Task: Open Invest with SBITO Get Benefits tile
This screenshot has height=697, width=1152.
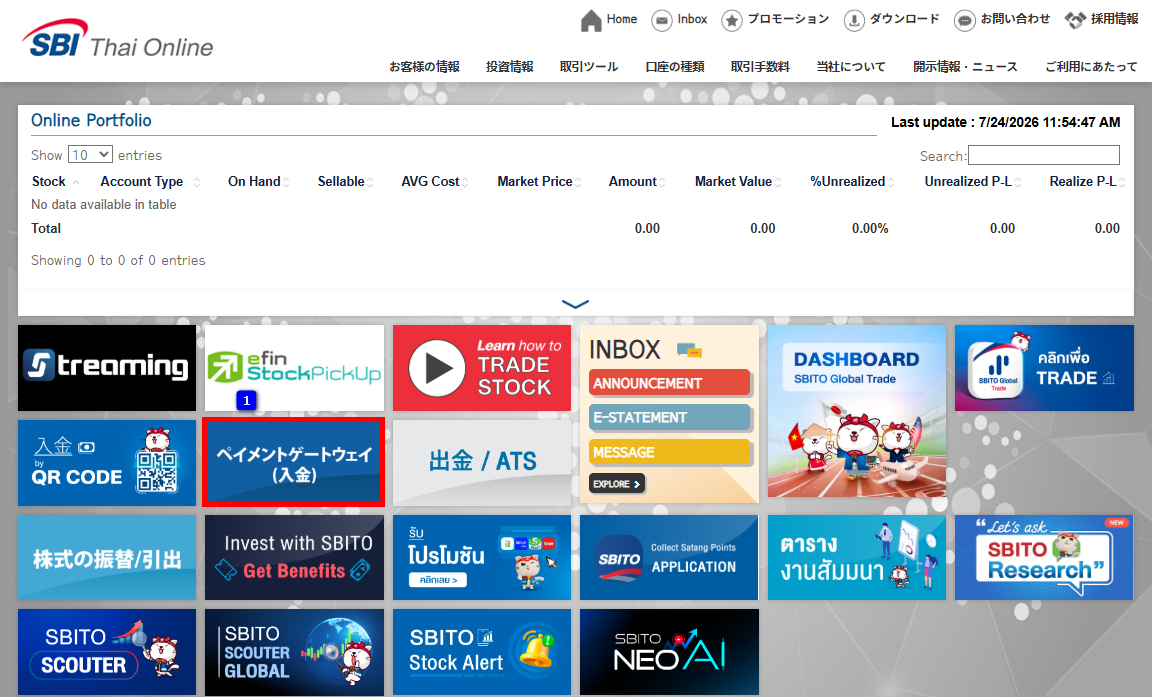Action: pyautogui.click(x=294, y=557)
